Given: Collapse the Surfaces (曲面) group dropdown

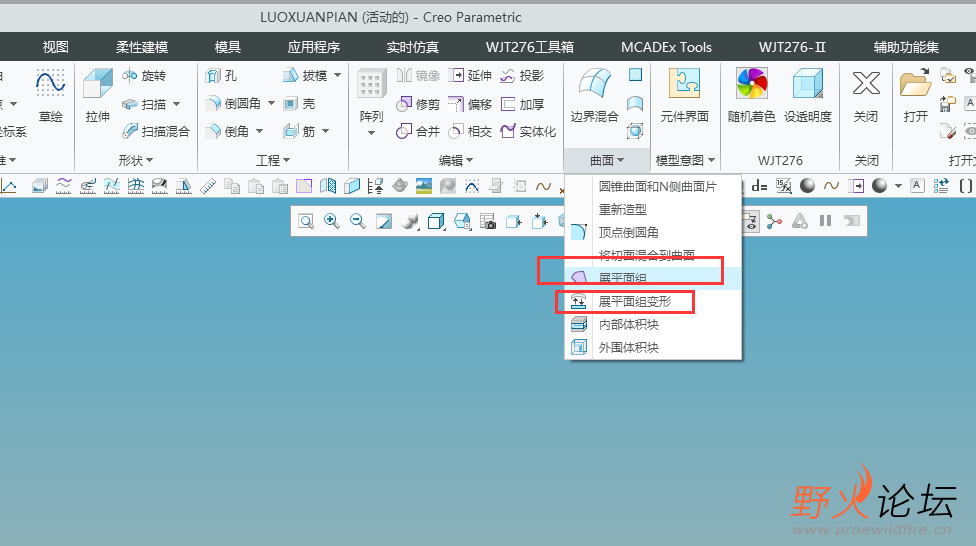Looking at the screenshot, I should [607, 161].
